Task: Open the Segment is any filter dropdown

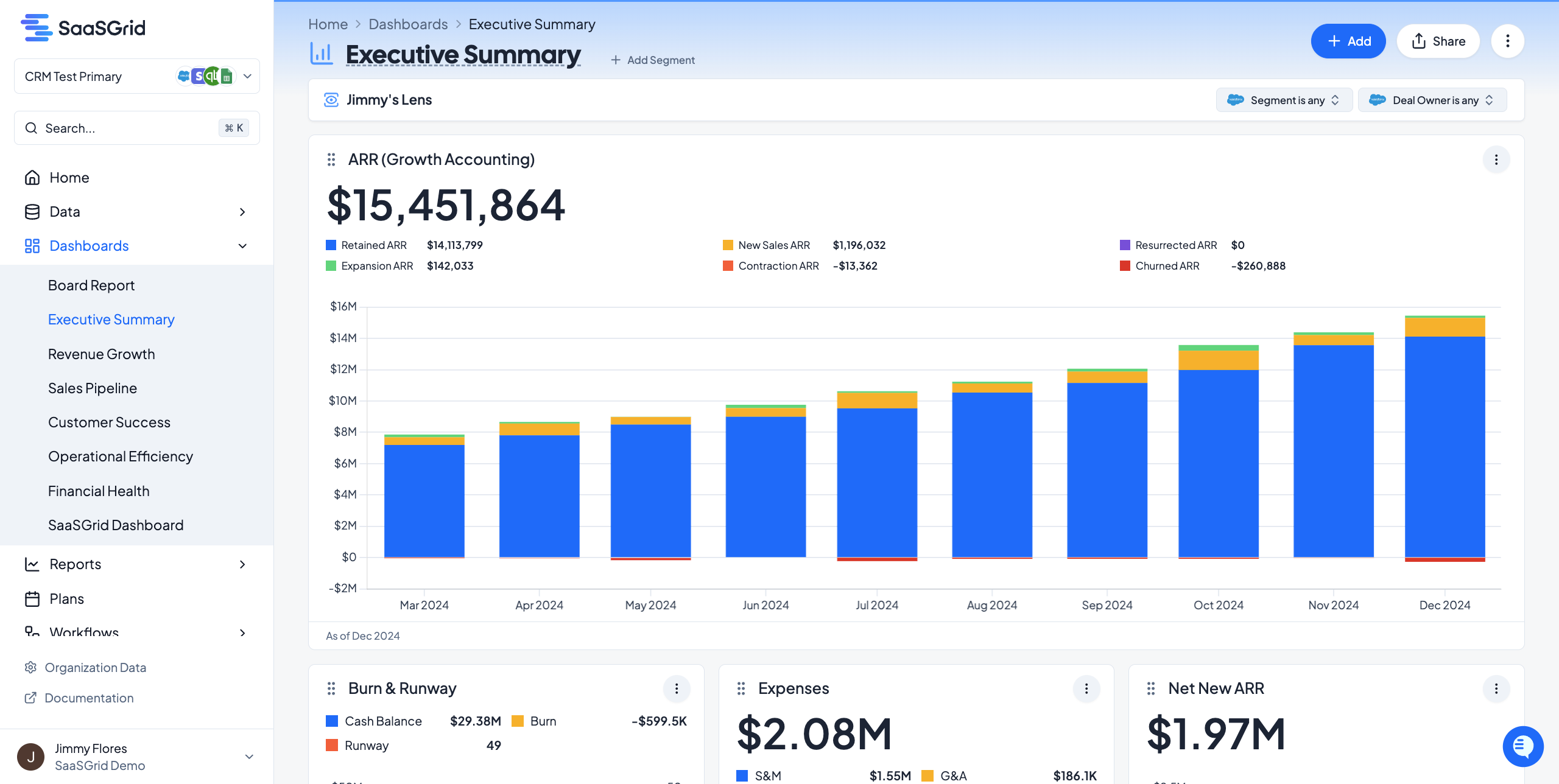Action: (x=1284, y=100)
